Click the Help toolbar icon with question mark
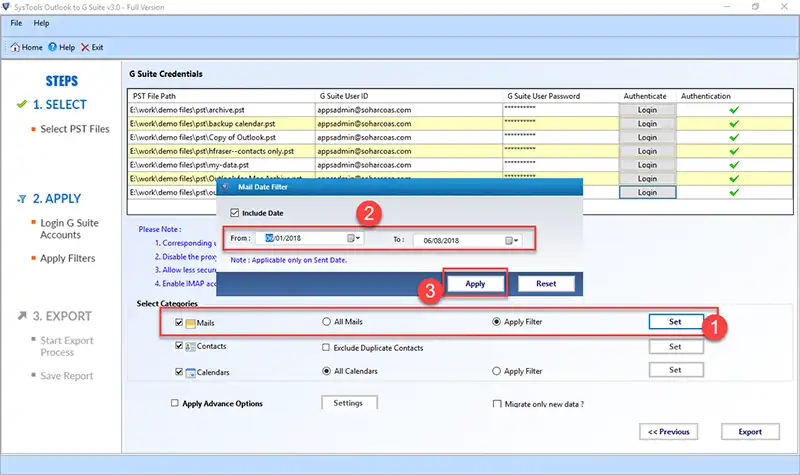 (x=53, y=47)
